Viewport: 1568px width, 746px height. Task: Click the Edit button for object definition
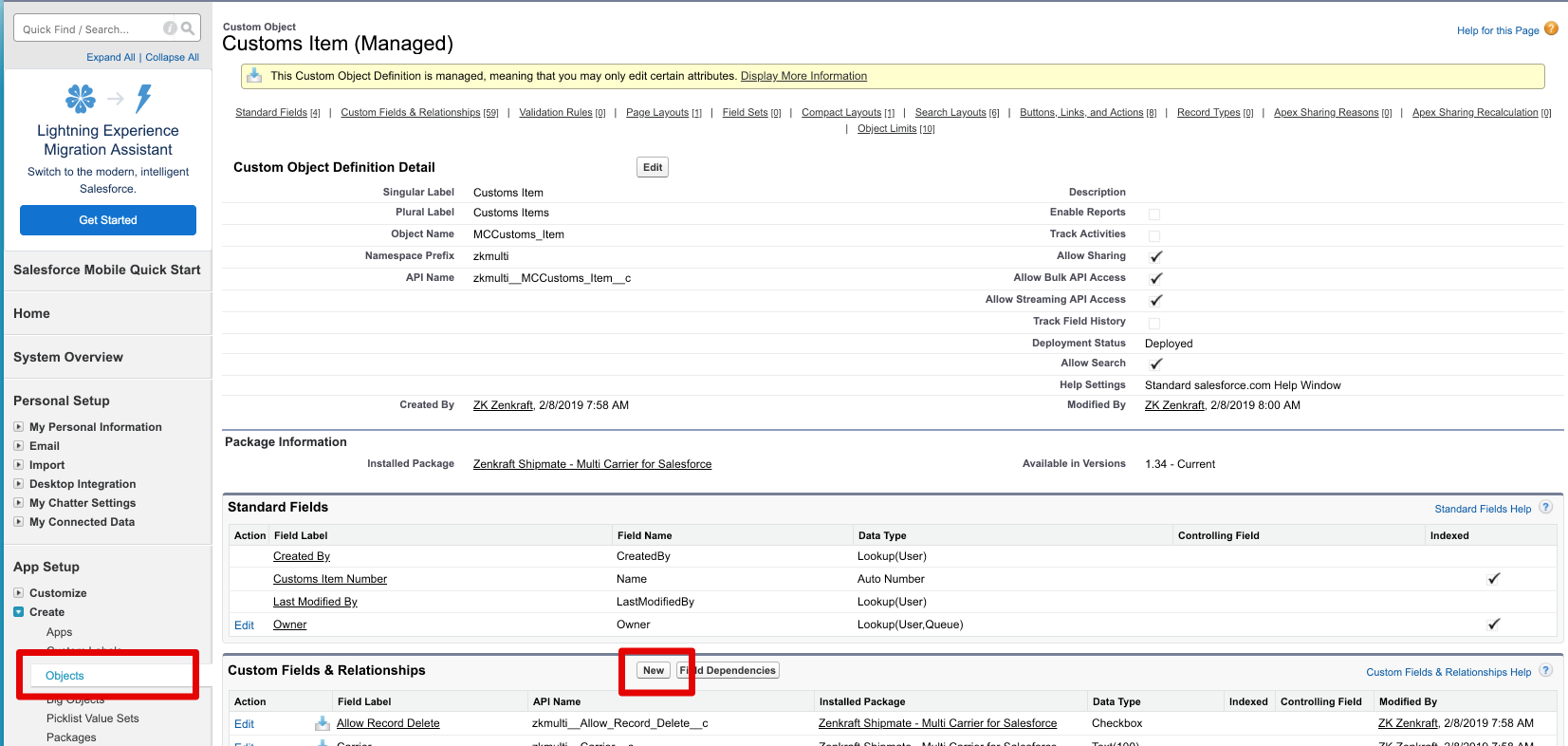point(653,167)
